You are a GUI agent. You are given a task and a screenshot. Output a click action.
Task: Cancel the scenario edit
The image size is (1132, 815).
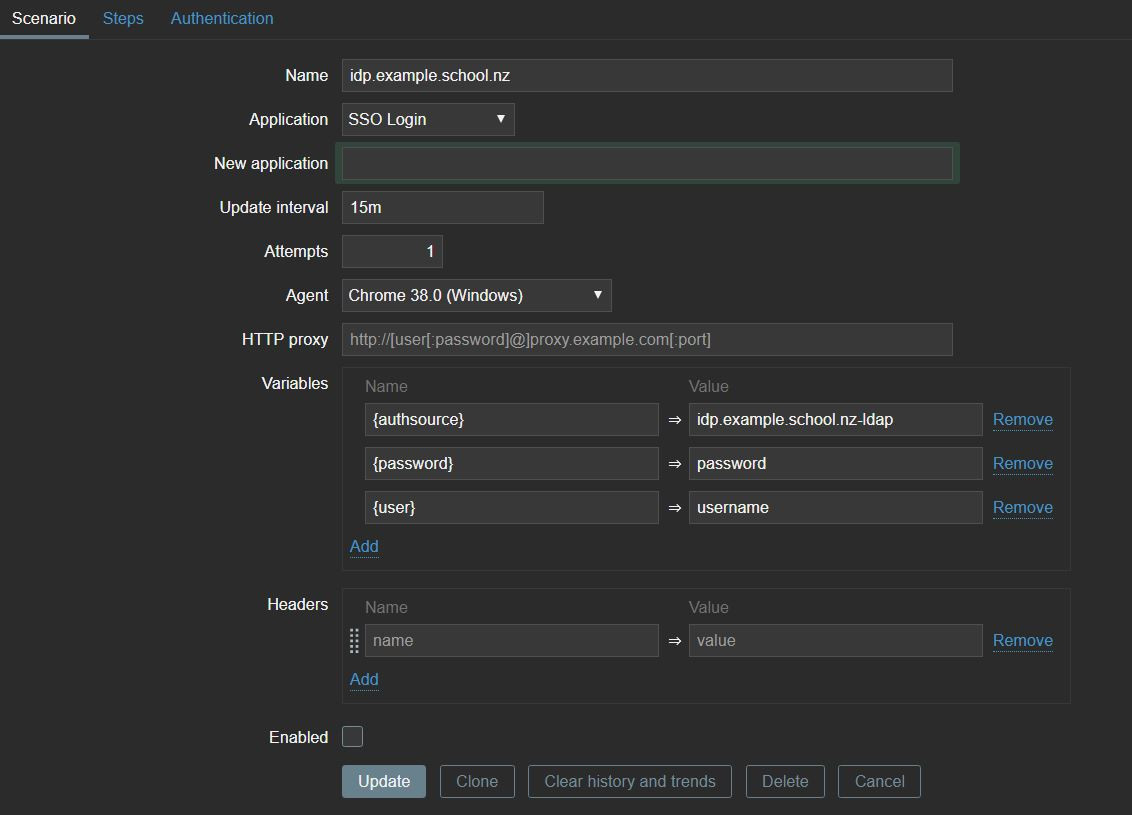point(879,782)
